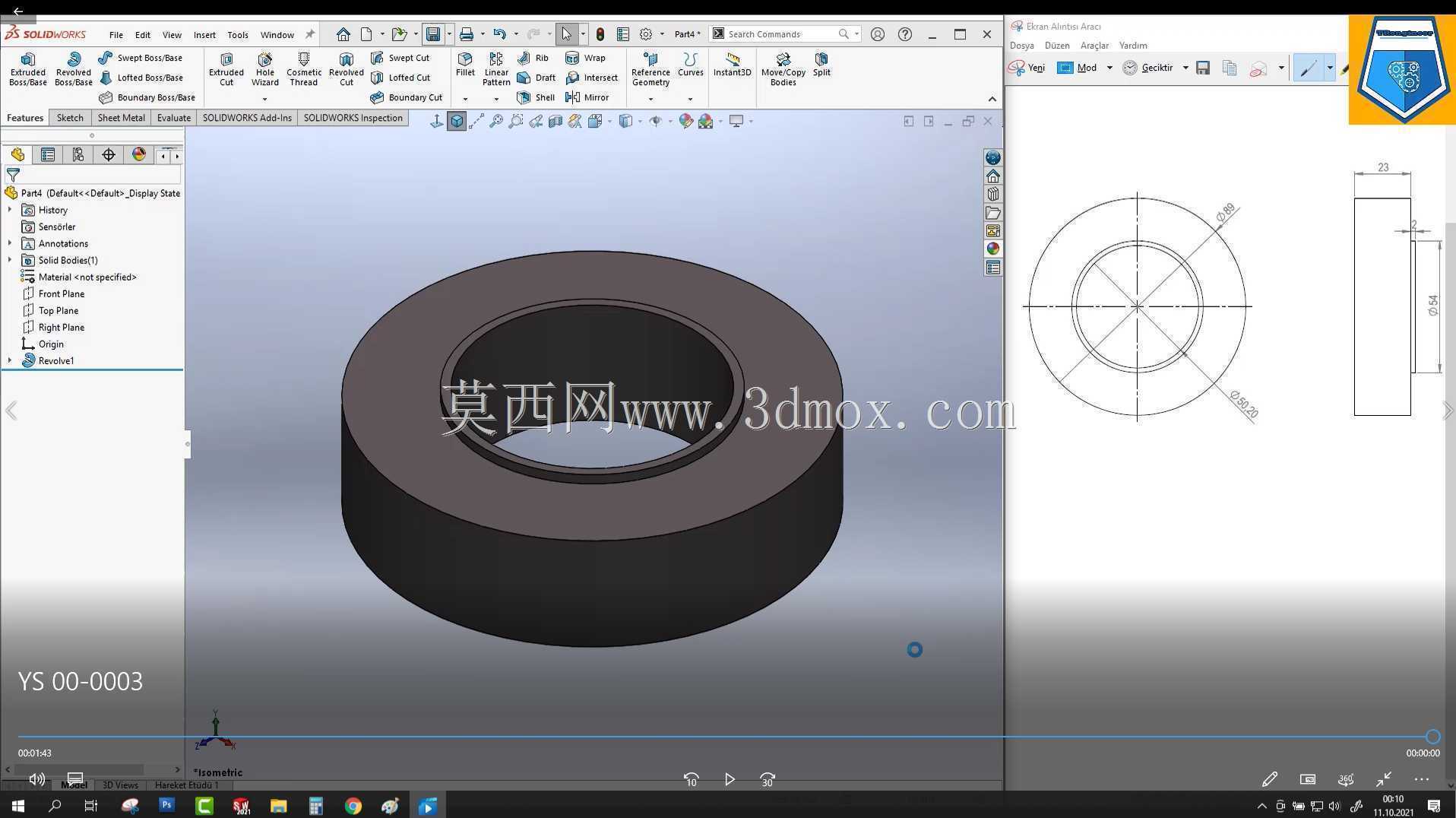This screenshot has height=818, width=1456.
Task: Pick the Cosmetic Thread tool
Action: [303, 69]
